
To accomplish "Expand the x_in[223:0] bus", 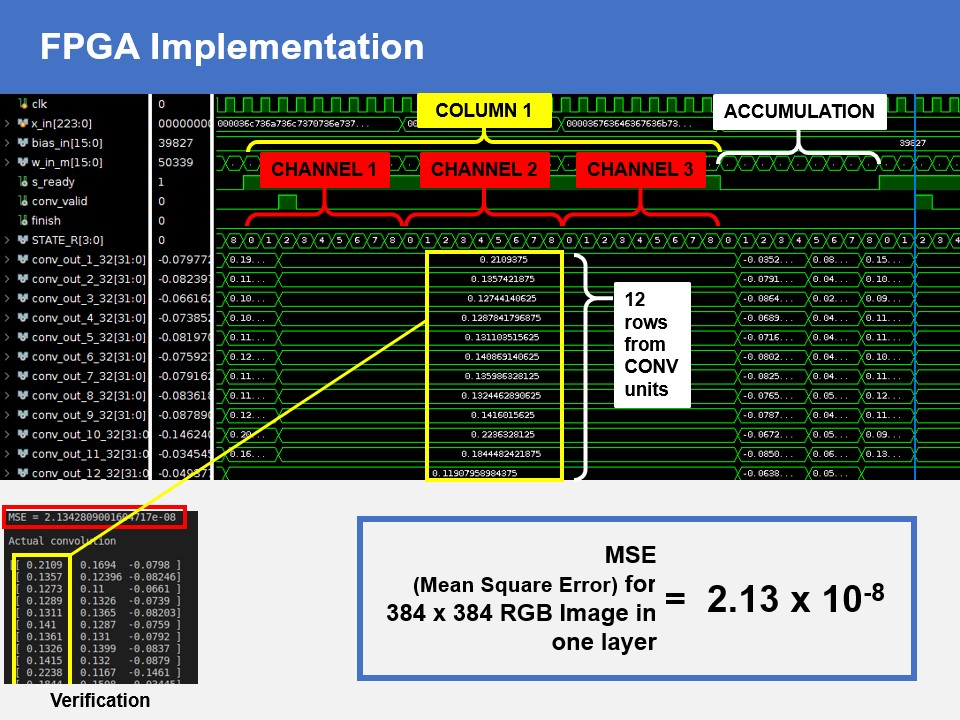I will (x=8, y=124).
